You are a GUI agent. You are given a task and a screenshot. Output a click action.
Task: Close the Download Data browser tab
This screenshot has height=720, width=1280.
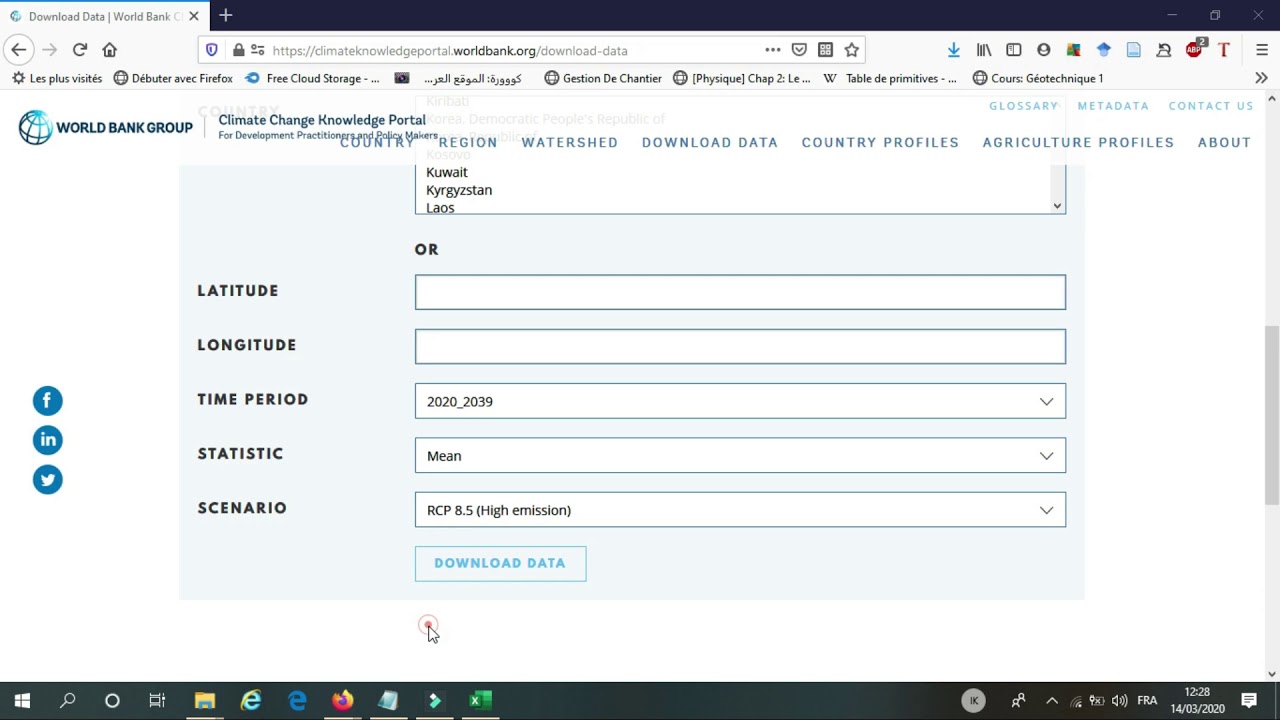194,16
